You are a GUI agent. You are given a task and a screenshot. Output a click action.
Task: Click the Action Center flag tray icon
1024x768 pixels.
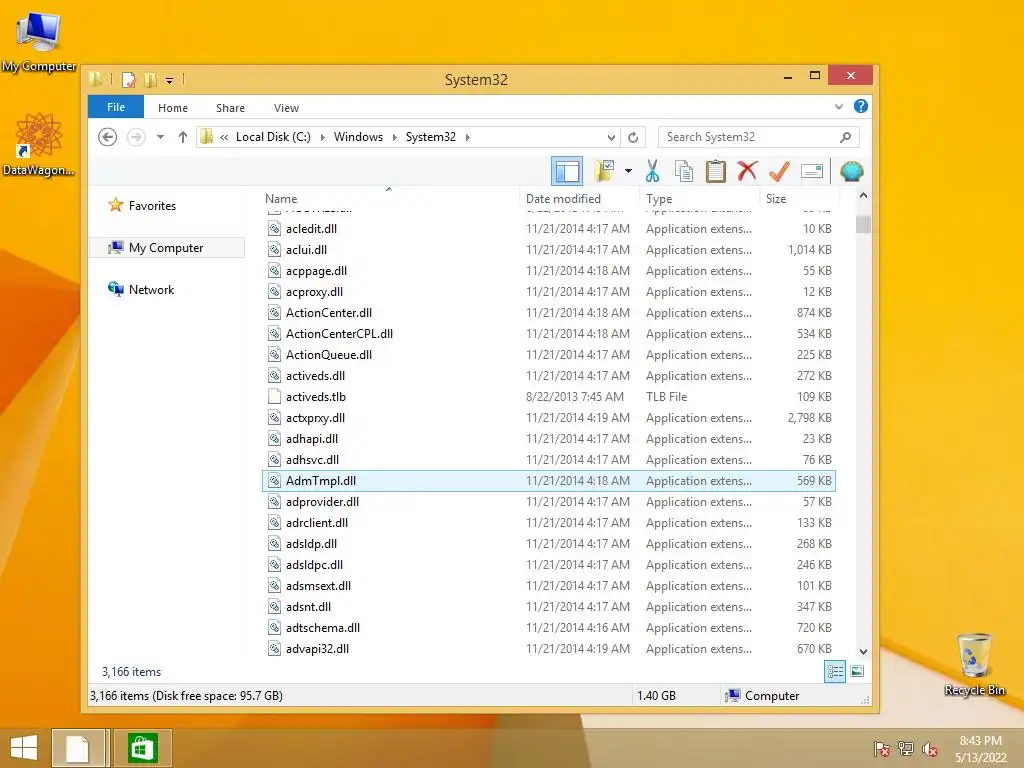click(881, 749)
